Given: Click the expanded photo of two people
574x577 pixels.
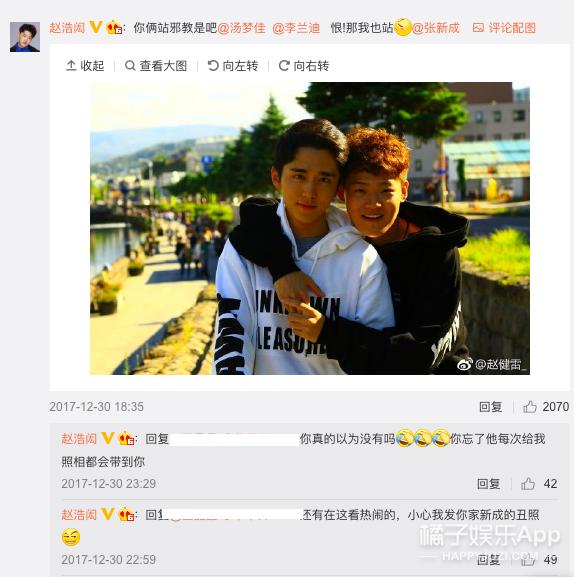Looking at the screenshot, I should click(310, 228).
